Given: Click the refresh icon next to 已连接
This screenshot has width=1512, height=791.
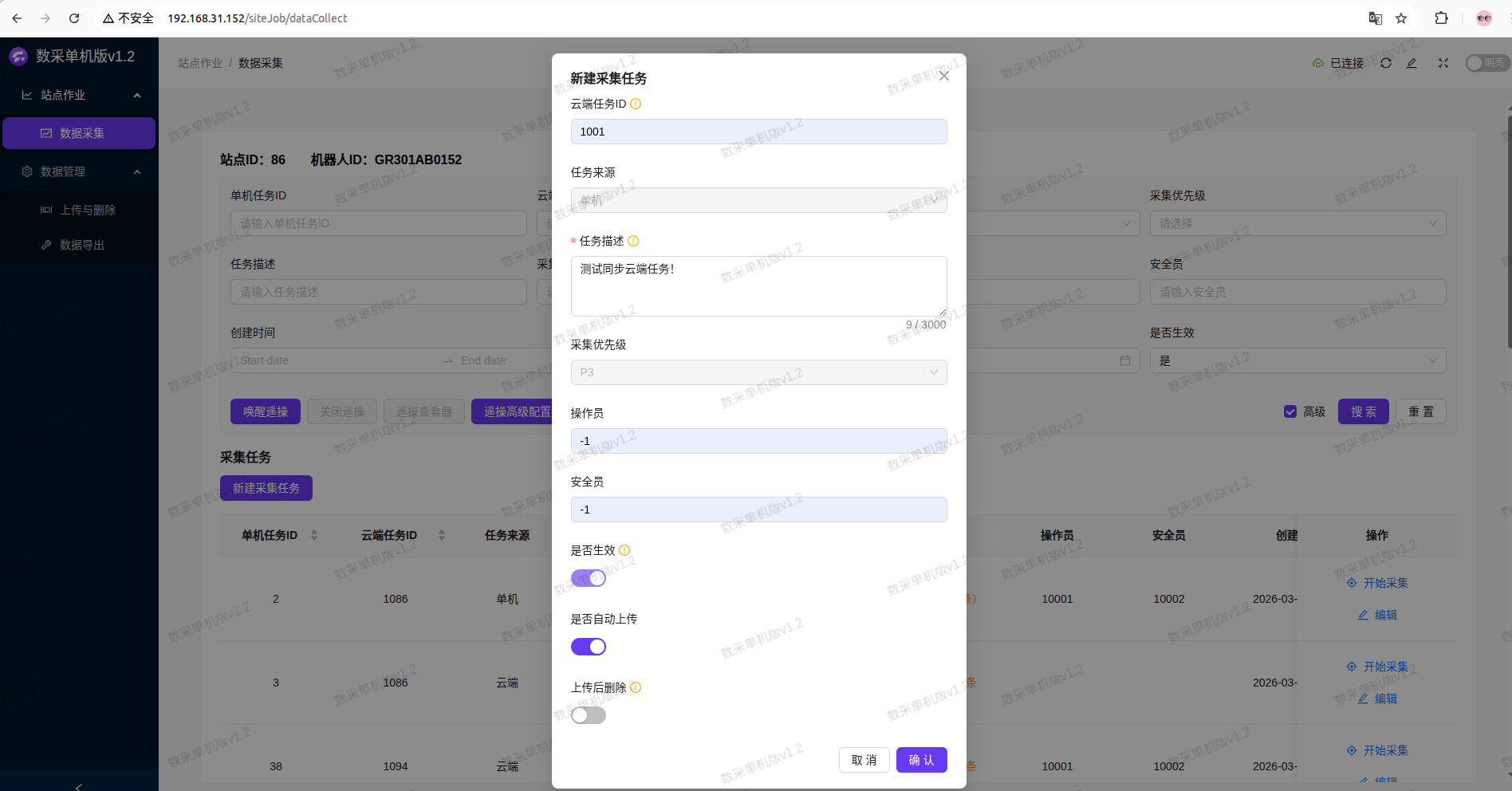Looking at the screenshot, I should (1386, 63).
